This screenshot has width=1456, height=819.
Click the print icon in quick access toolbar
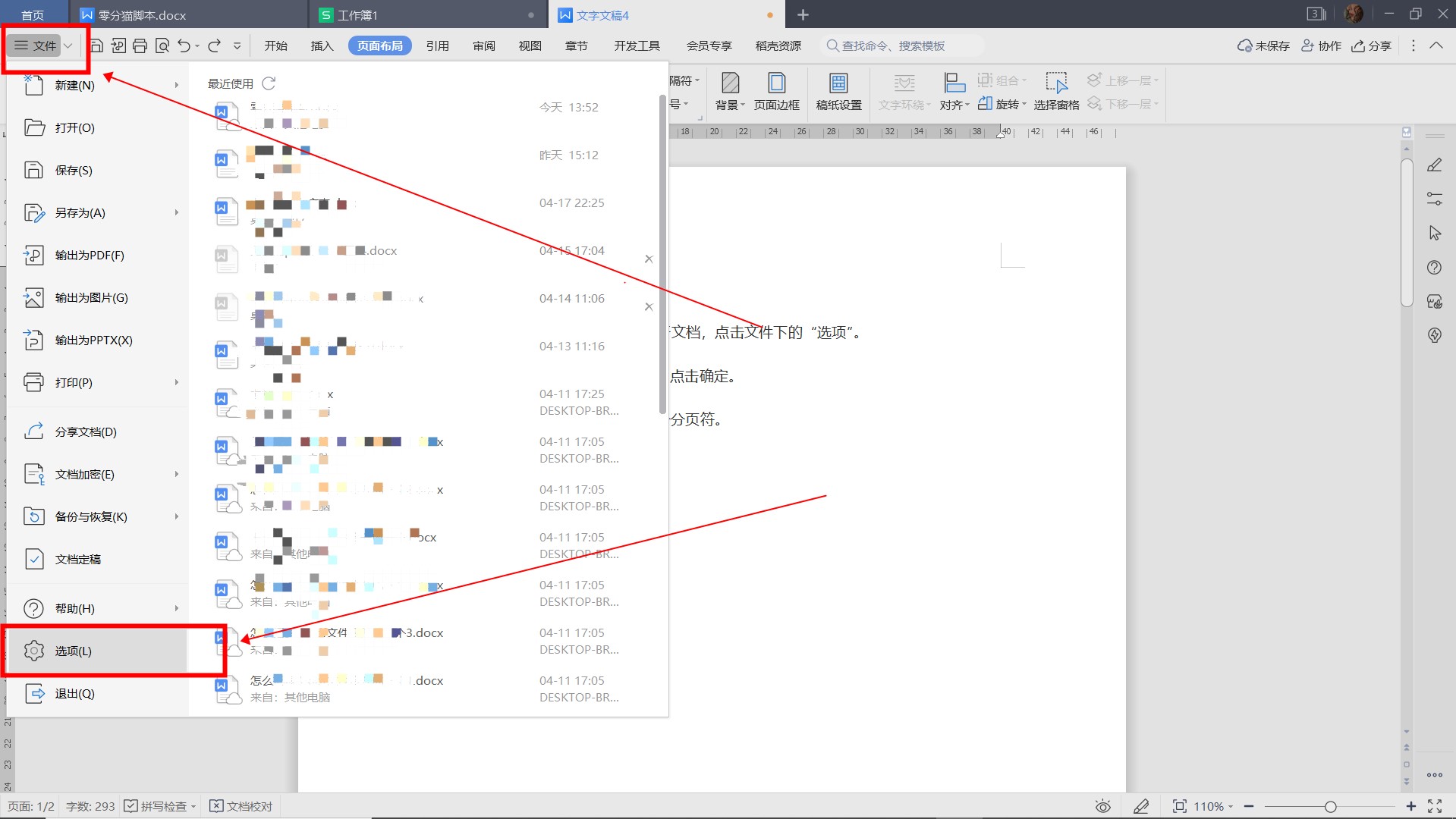point(140,46)
